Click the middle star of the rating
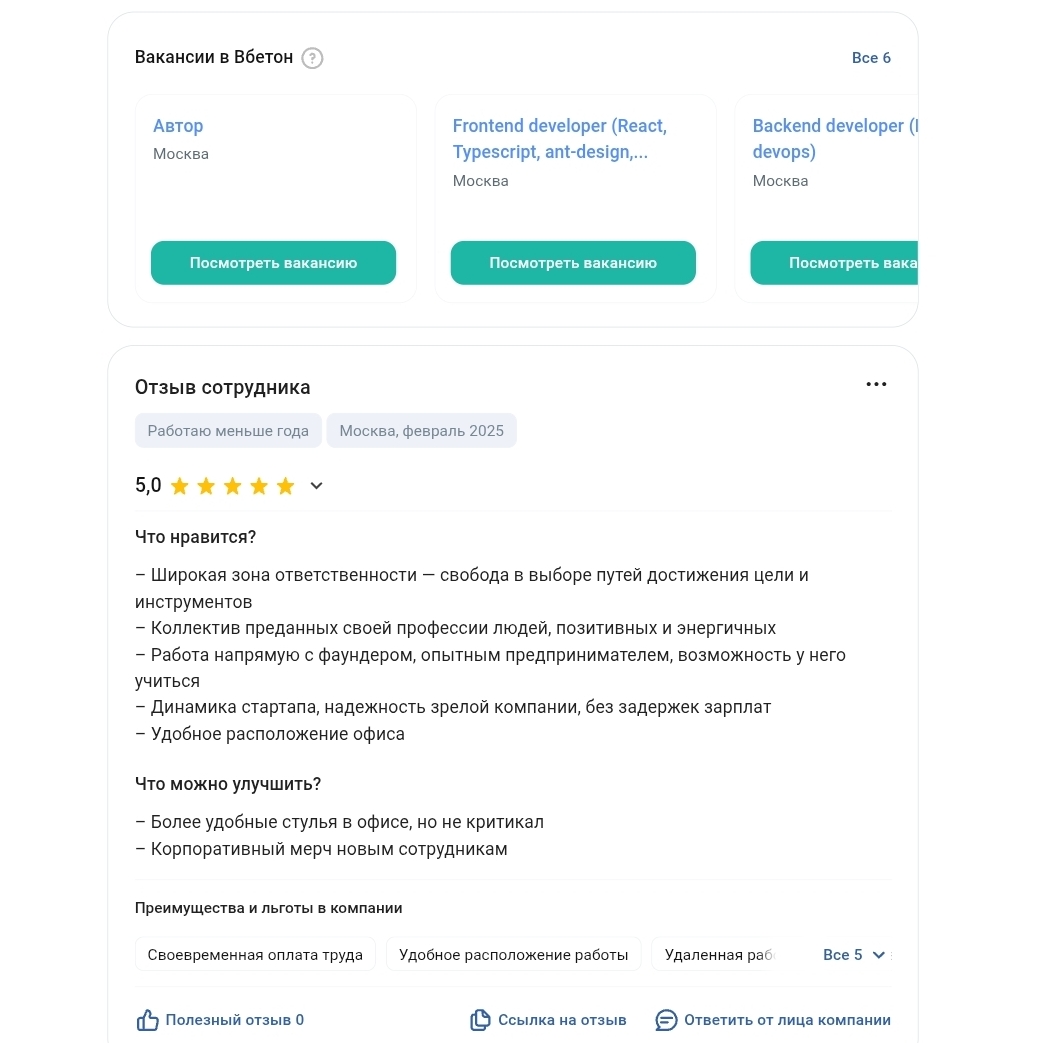The height and width of the screenshot is (1043, 1052). pos(232,485)
